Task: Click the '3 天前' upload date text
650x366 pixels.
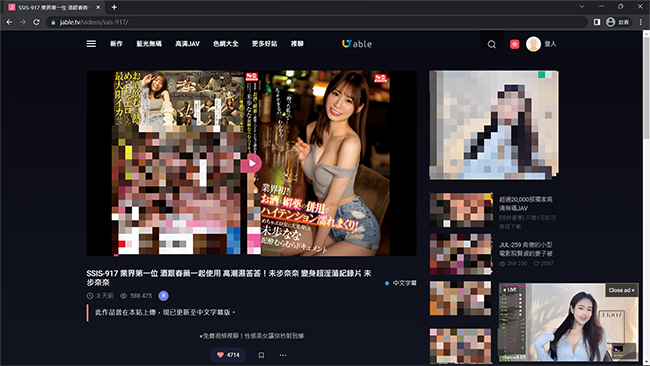Action: click(104, 296)
